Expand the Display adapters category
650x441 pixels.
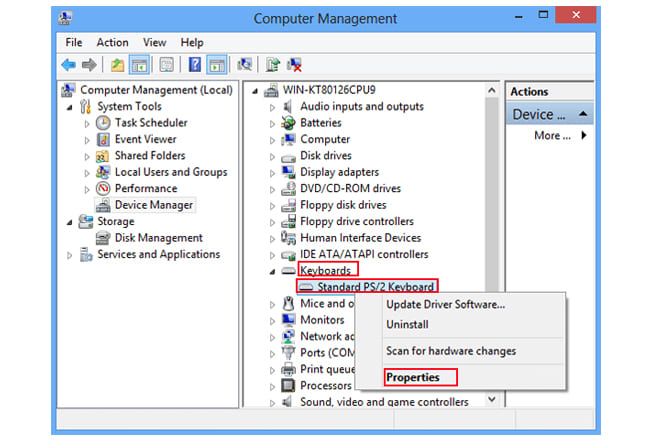pos(272,173)
